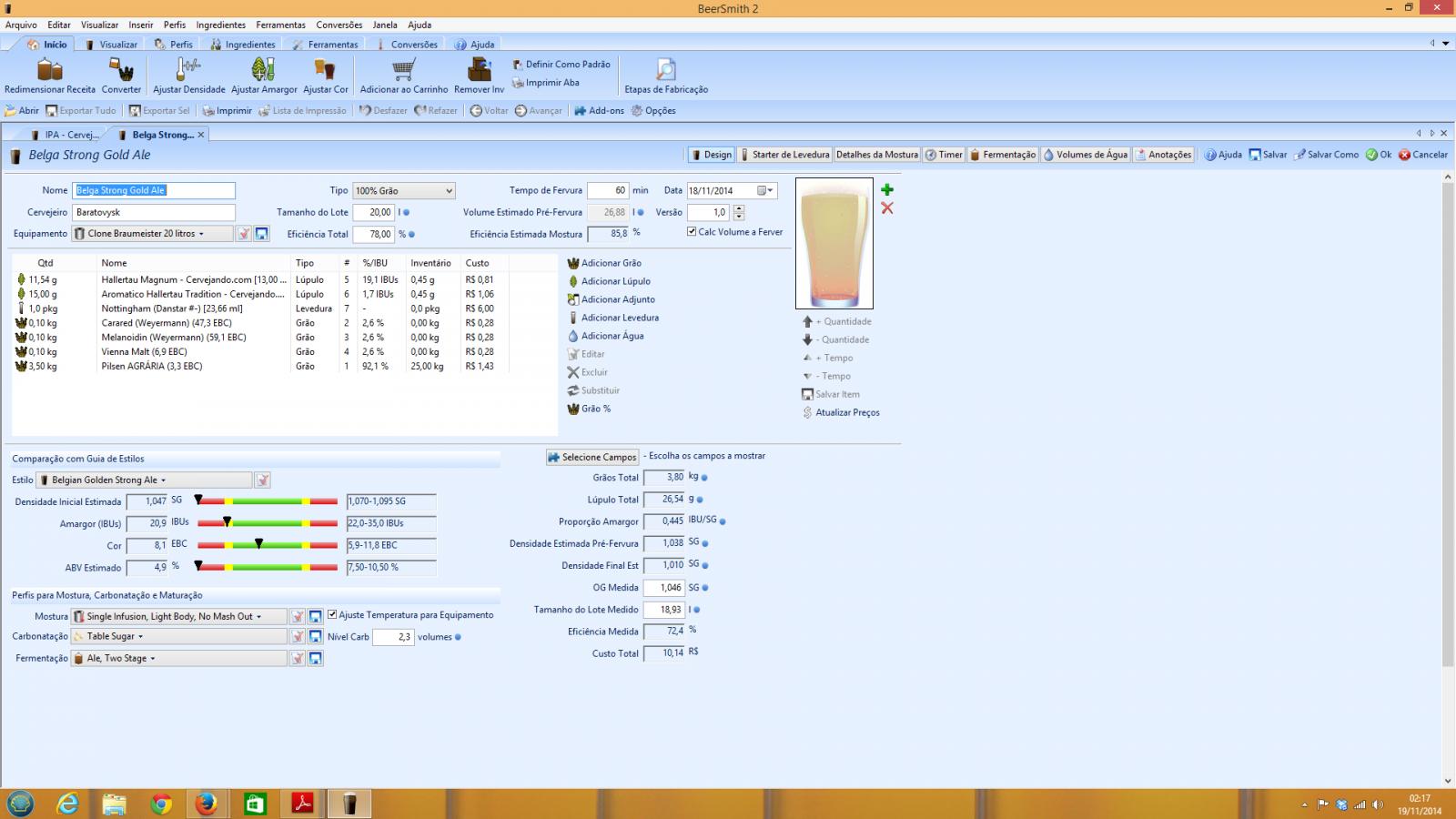Click Adicionar Água
Image resolution: width=1456 pixels, height=819 pixels.
605,336
